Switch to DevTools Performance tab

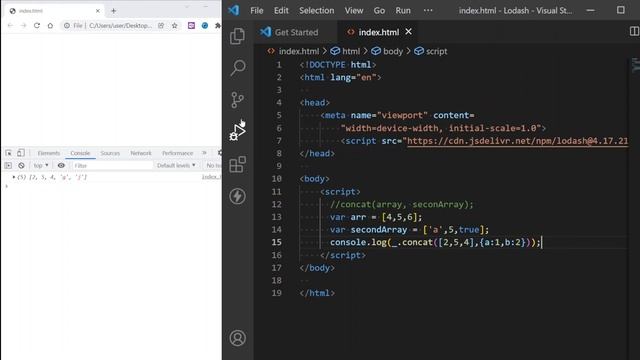(178, 153)
